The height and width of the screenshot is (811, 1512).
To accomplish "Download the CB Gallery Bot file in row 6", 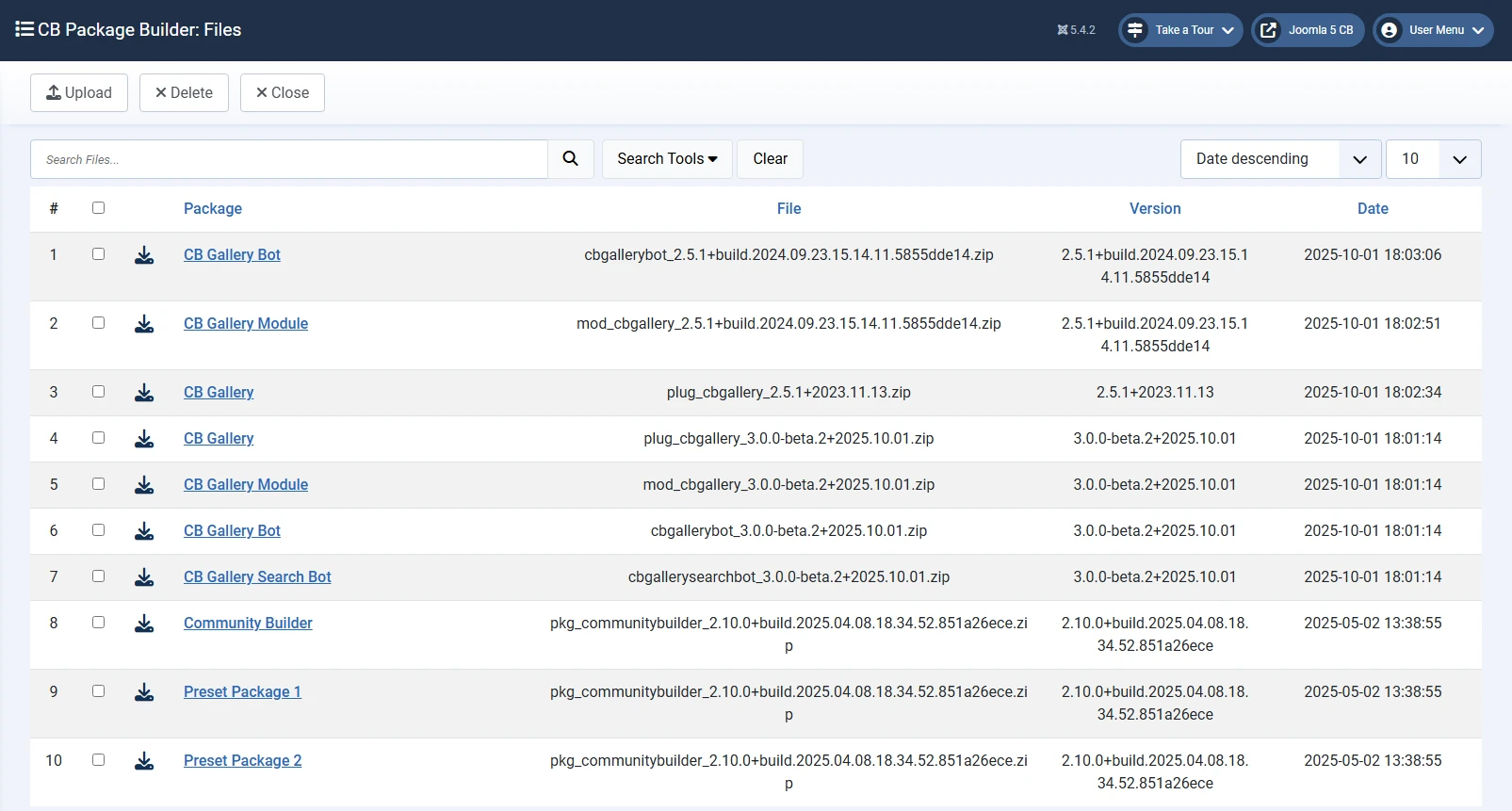I will [144, 531].
